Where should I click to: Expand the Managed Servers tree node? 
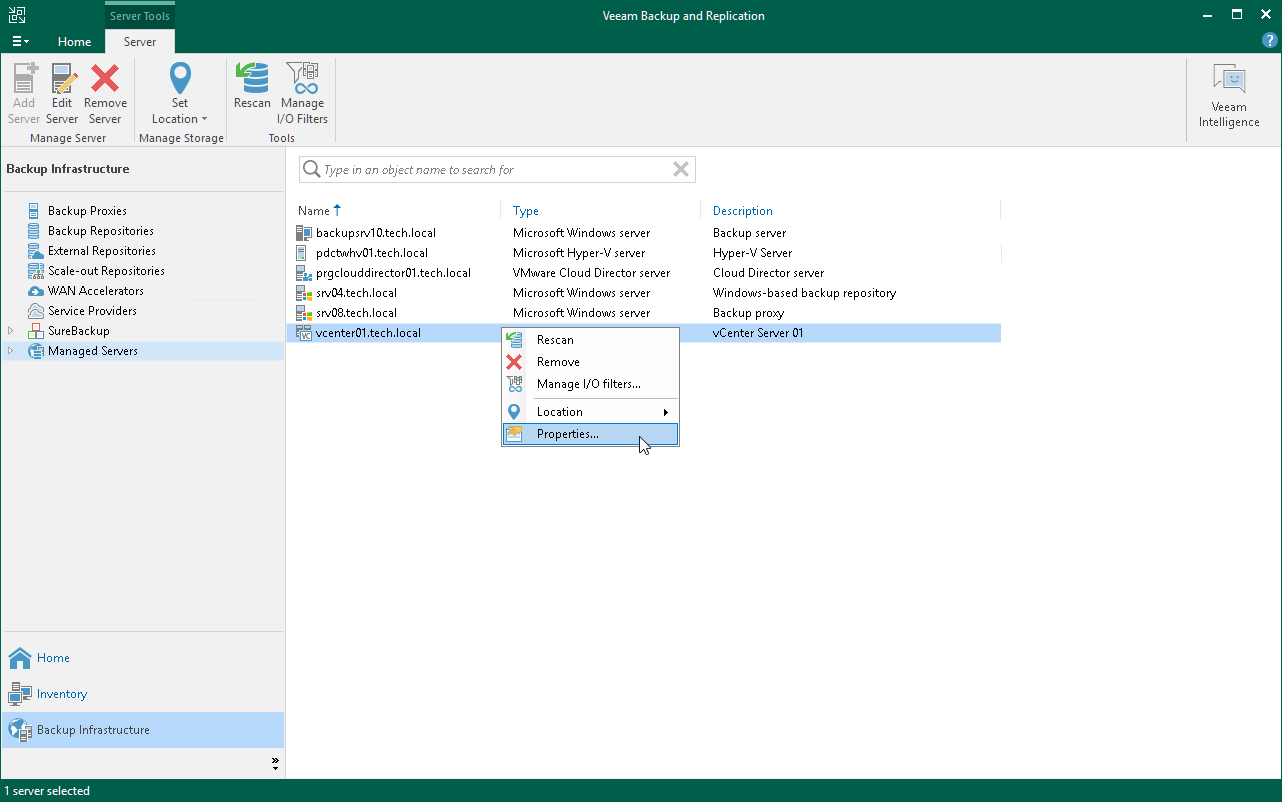[x=11, y=351]
